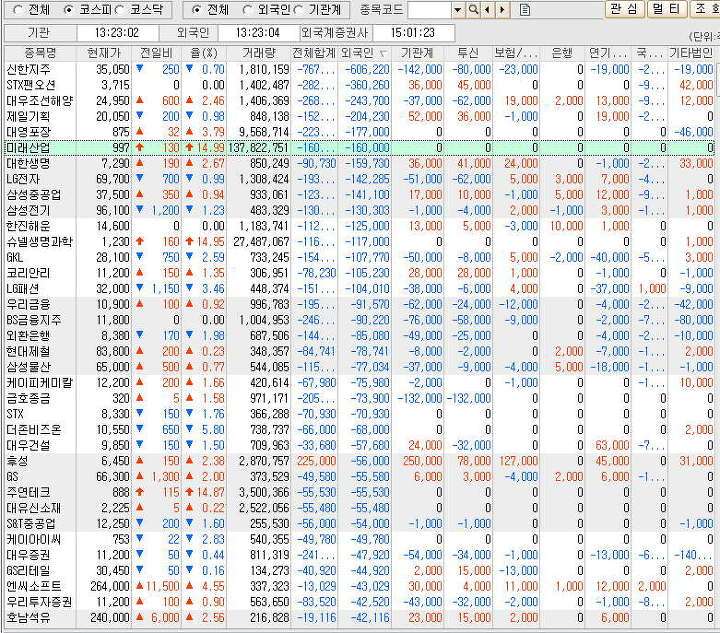Select the 코리안리 stock row name

(x=28, y=273)
